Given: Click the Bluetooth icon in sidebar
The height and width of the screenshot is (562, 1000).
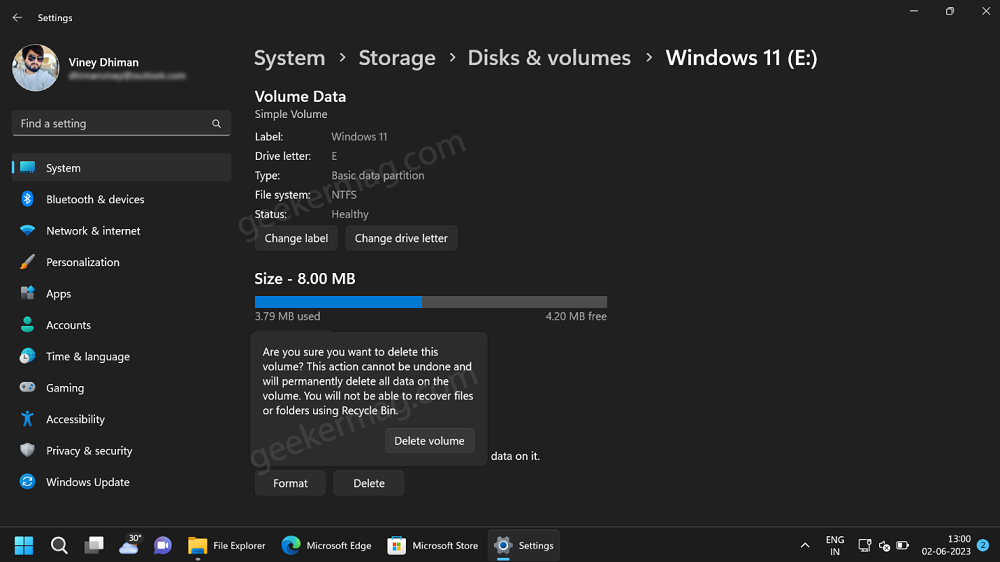Looking at the screenshot, I should point(27,199).
